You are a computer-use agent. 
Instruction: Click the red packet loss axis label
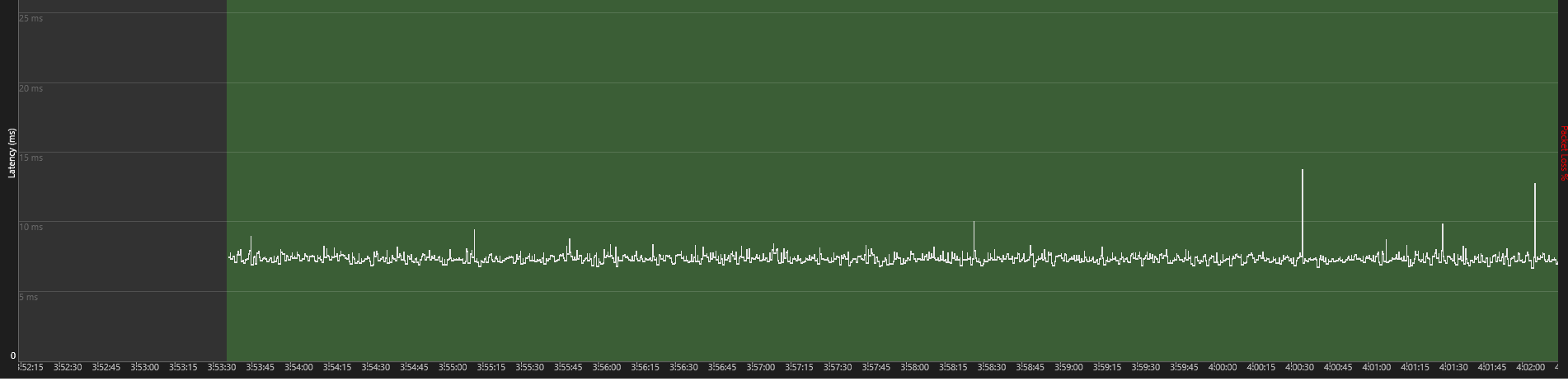tap(1562, 153)
